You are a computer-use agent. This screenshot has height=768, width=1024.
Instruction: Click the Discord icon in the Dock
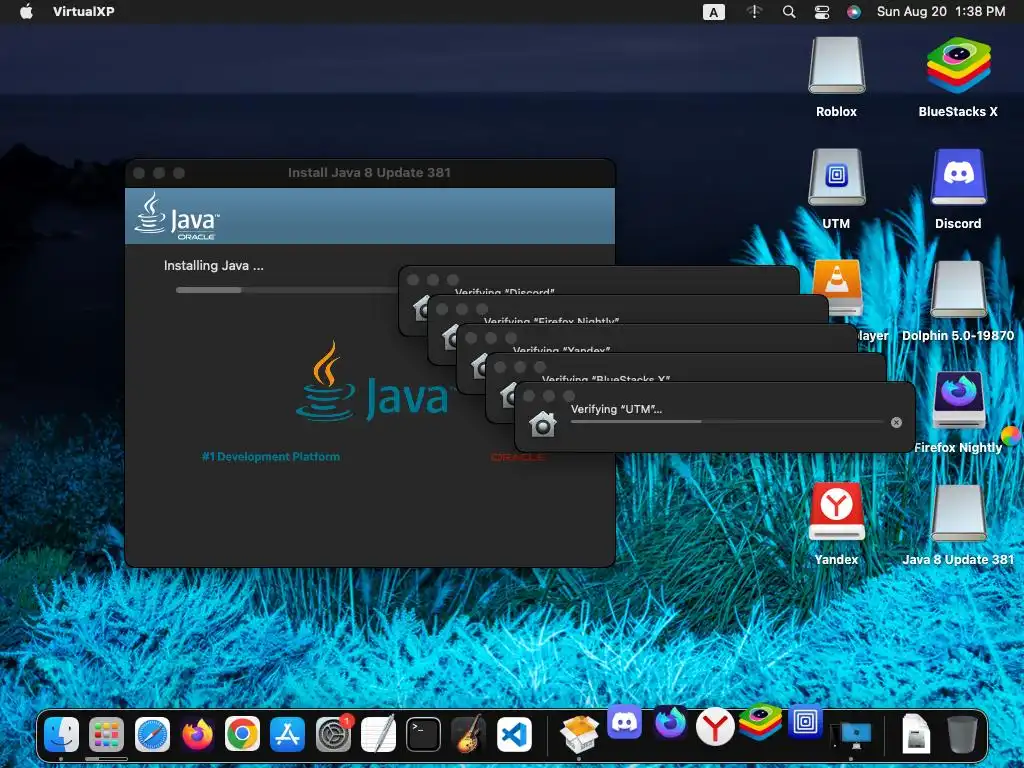click(624, 723)
